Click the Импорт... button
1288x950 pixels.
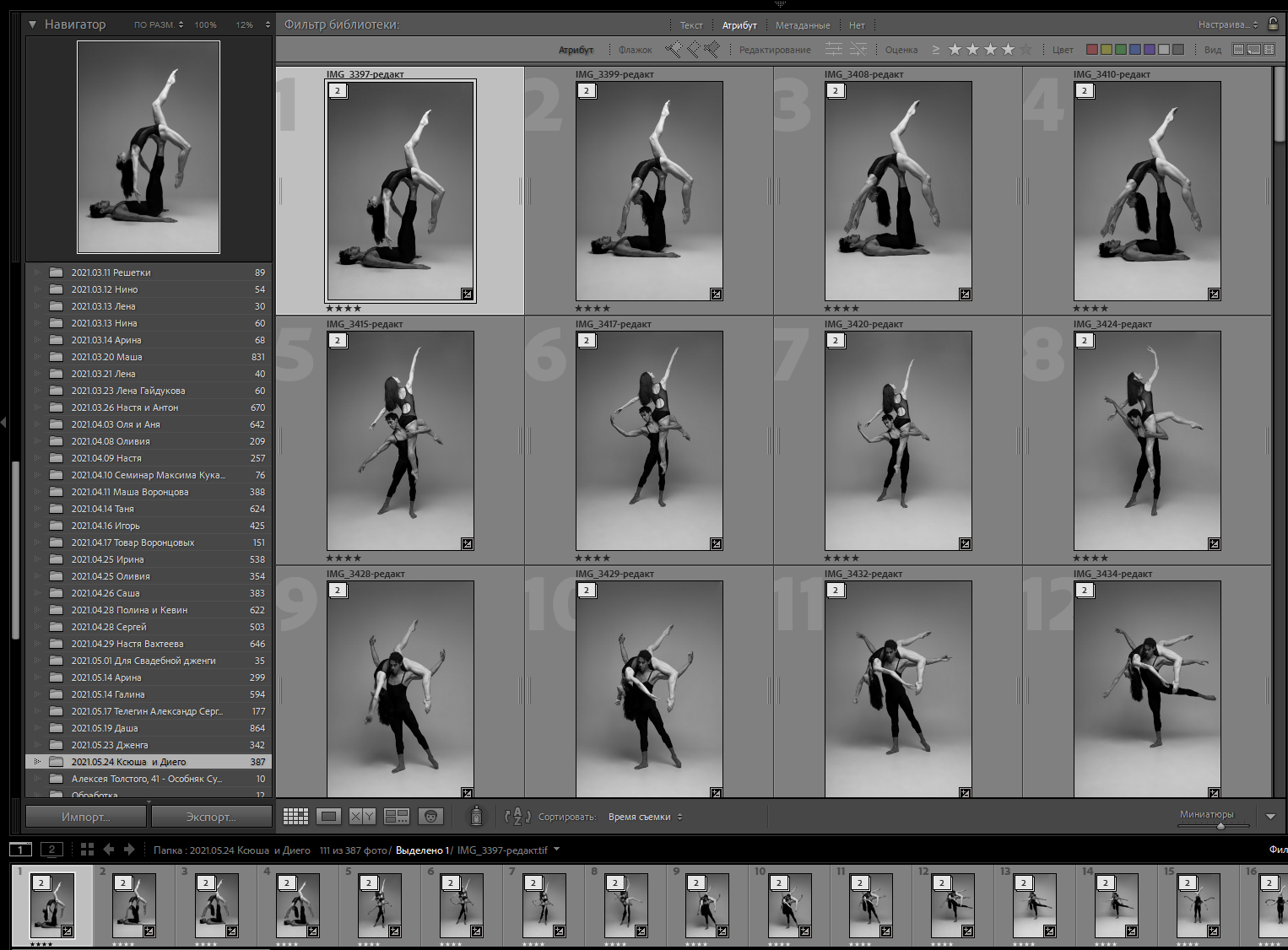coord(86,817)
